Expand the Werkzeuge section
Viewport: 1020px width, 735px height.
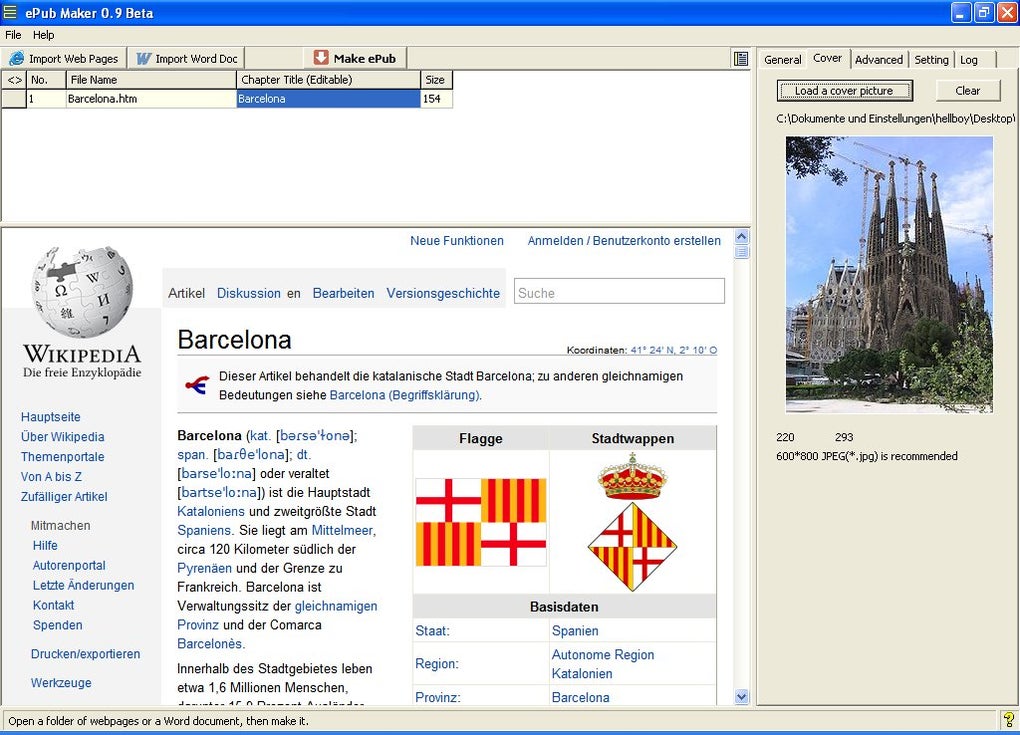61,682
